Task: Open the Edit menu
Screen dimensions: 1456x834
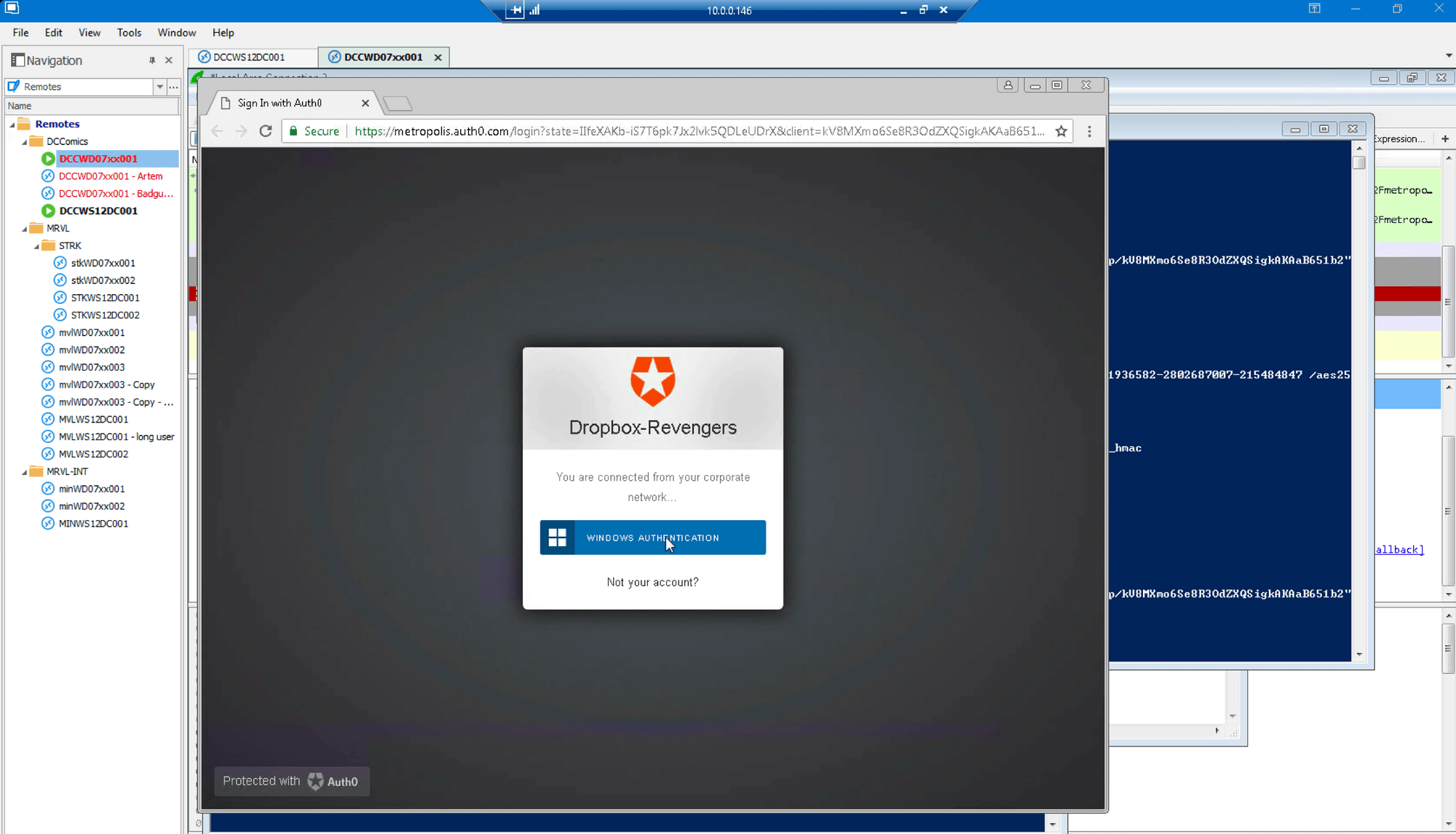Action: [53, 33]
